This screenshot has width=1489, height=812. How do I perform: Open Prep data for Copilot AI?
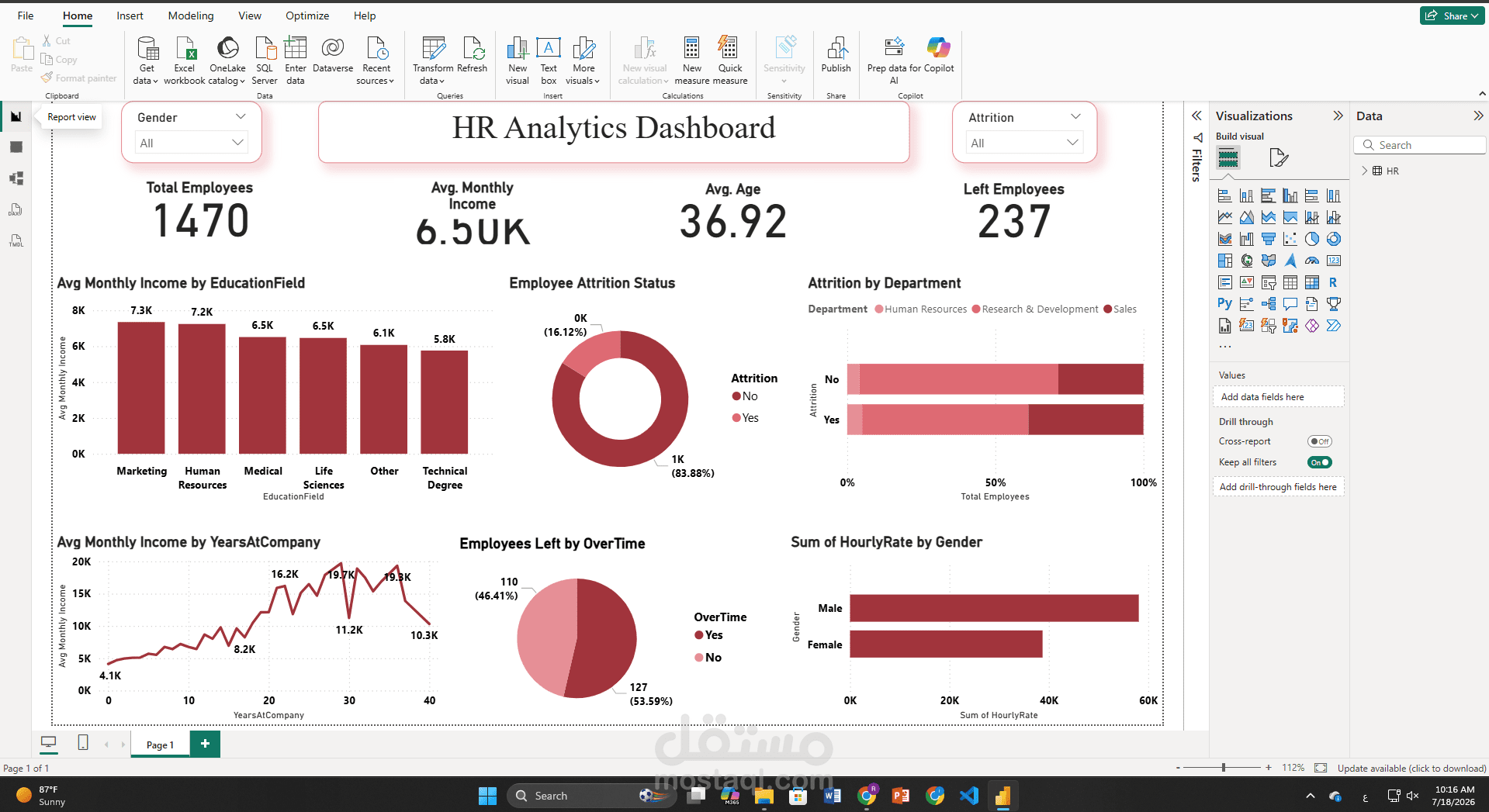pyautogui.click(x=894, y=60)
